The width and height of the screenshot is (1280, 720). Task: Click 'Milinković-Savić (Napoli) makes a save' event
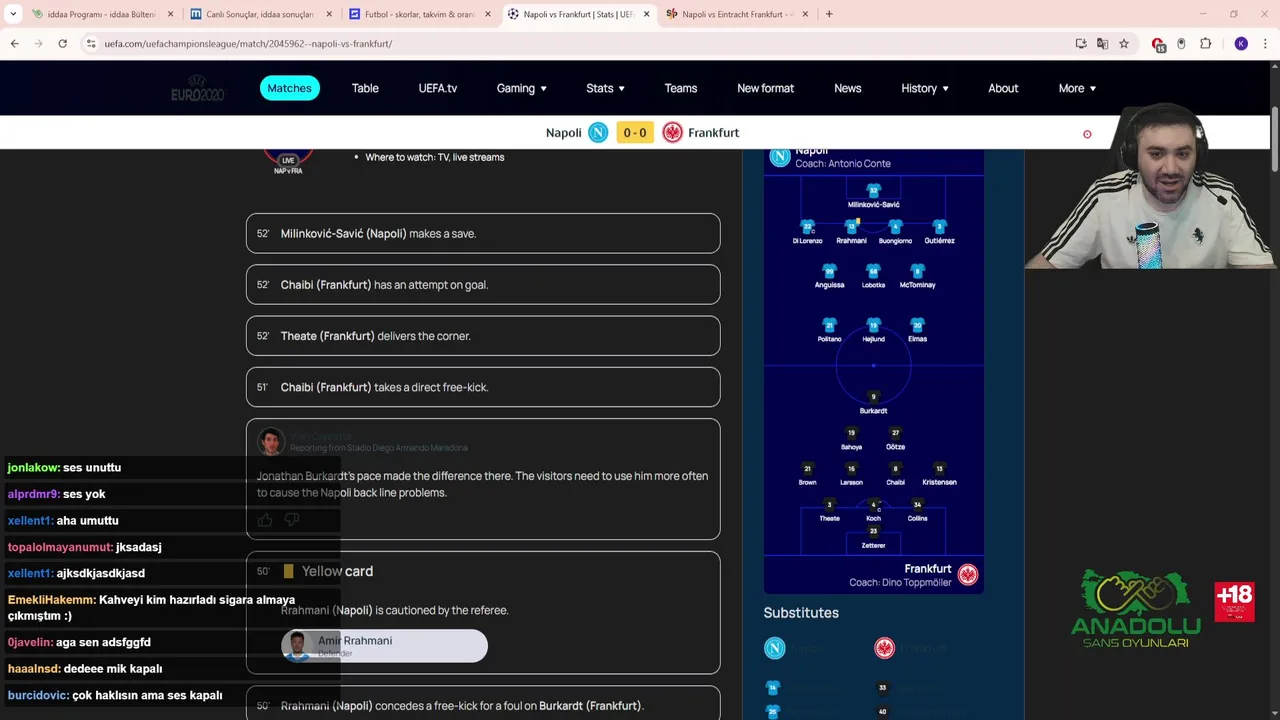pyautogui.click(x=483, y=233)
